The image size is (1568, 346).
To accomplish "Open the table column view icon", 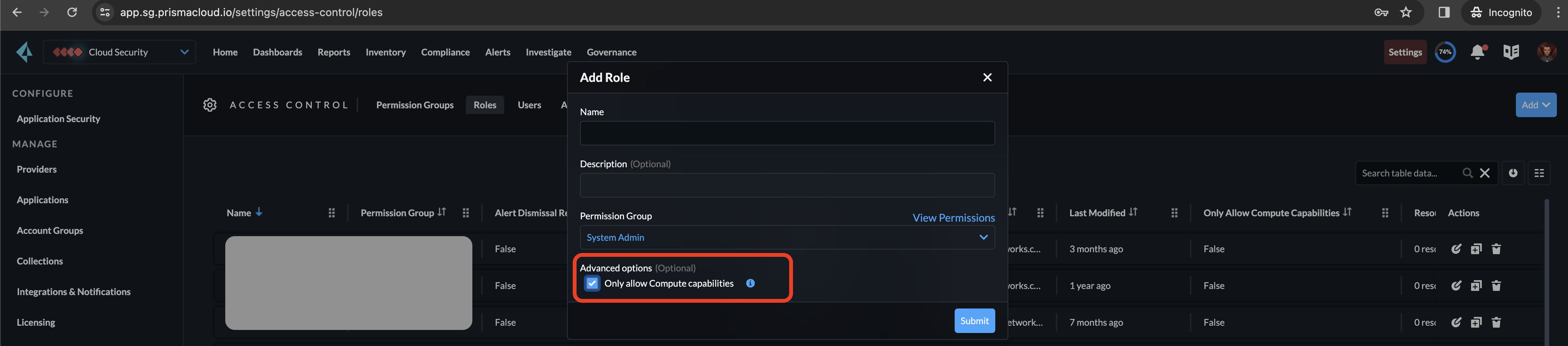I will (x=1539, y=173).
